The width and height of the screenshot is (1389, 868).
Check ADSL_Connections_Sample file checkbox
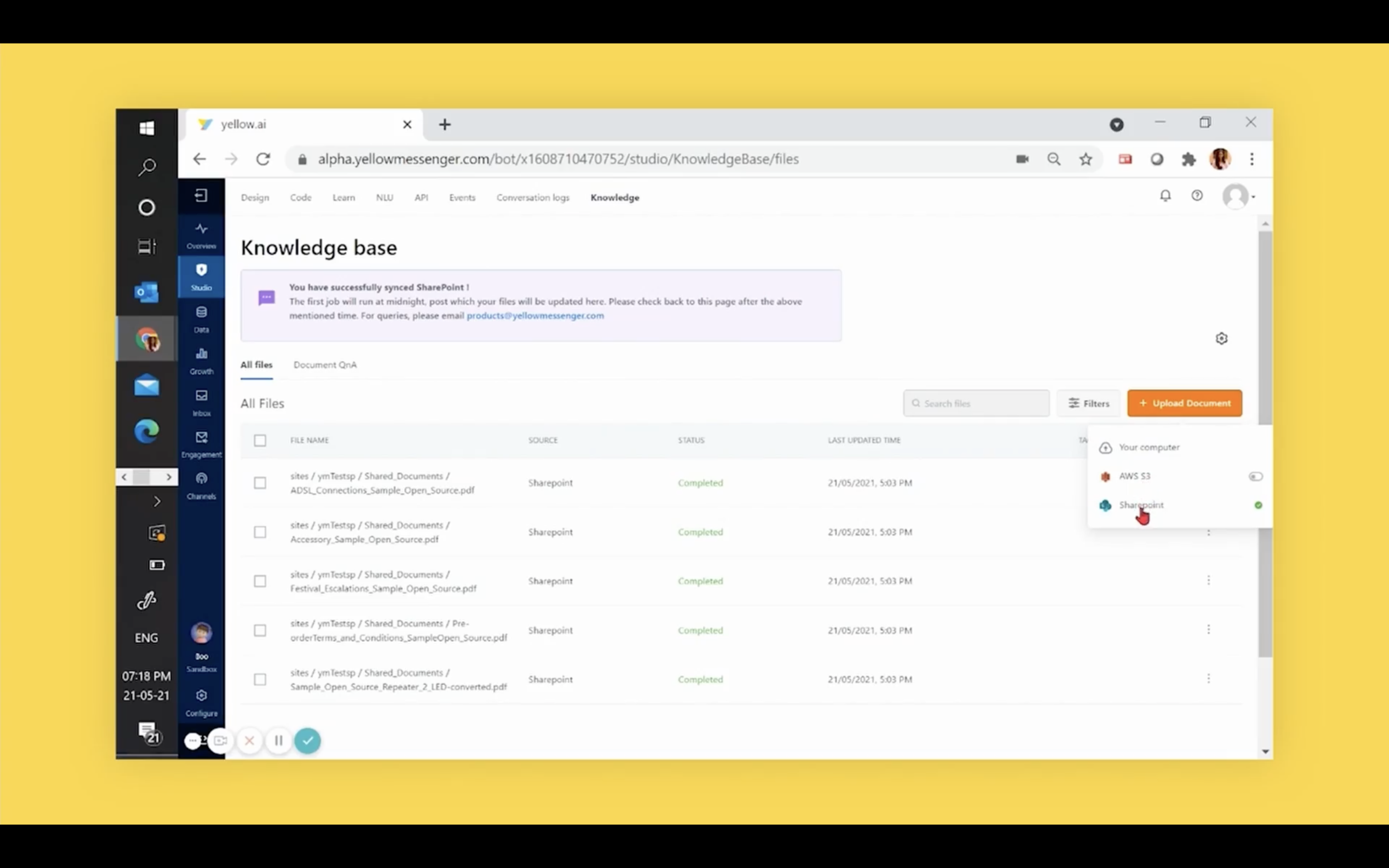click(x=260, y=483)
